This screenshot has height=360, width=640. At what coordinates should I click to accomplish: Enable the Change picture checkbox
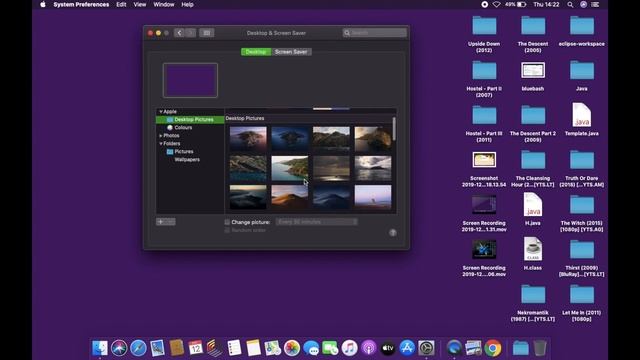coord(227,222)
